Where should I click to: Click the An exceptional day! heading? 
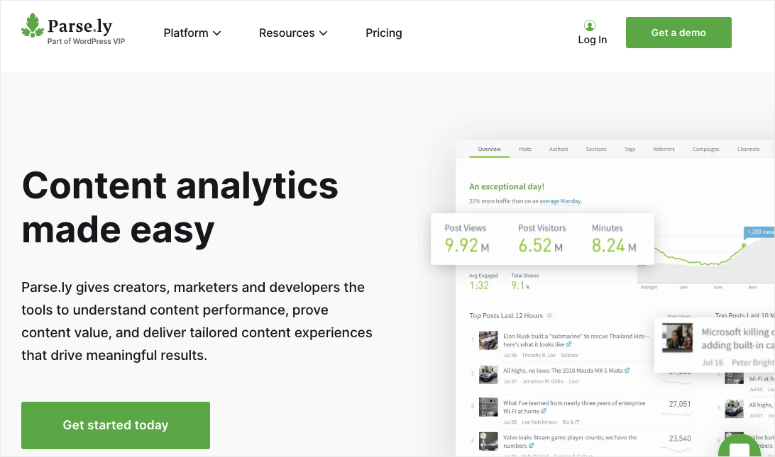(507, 186)
